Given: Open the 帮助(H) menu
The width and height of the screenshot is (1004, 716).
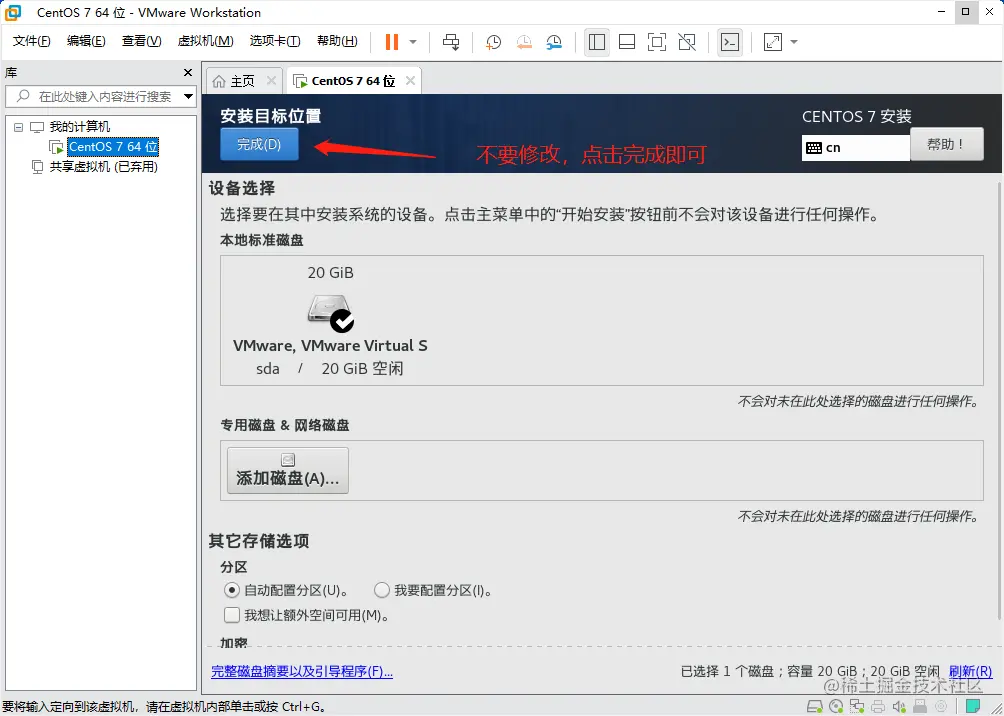Looking at the screenshot, I should click(337, 41).
